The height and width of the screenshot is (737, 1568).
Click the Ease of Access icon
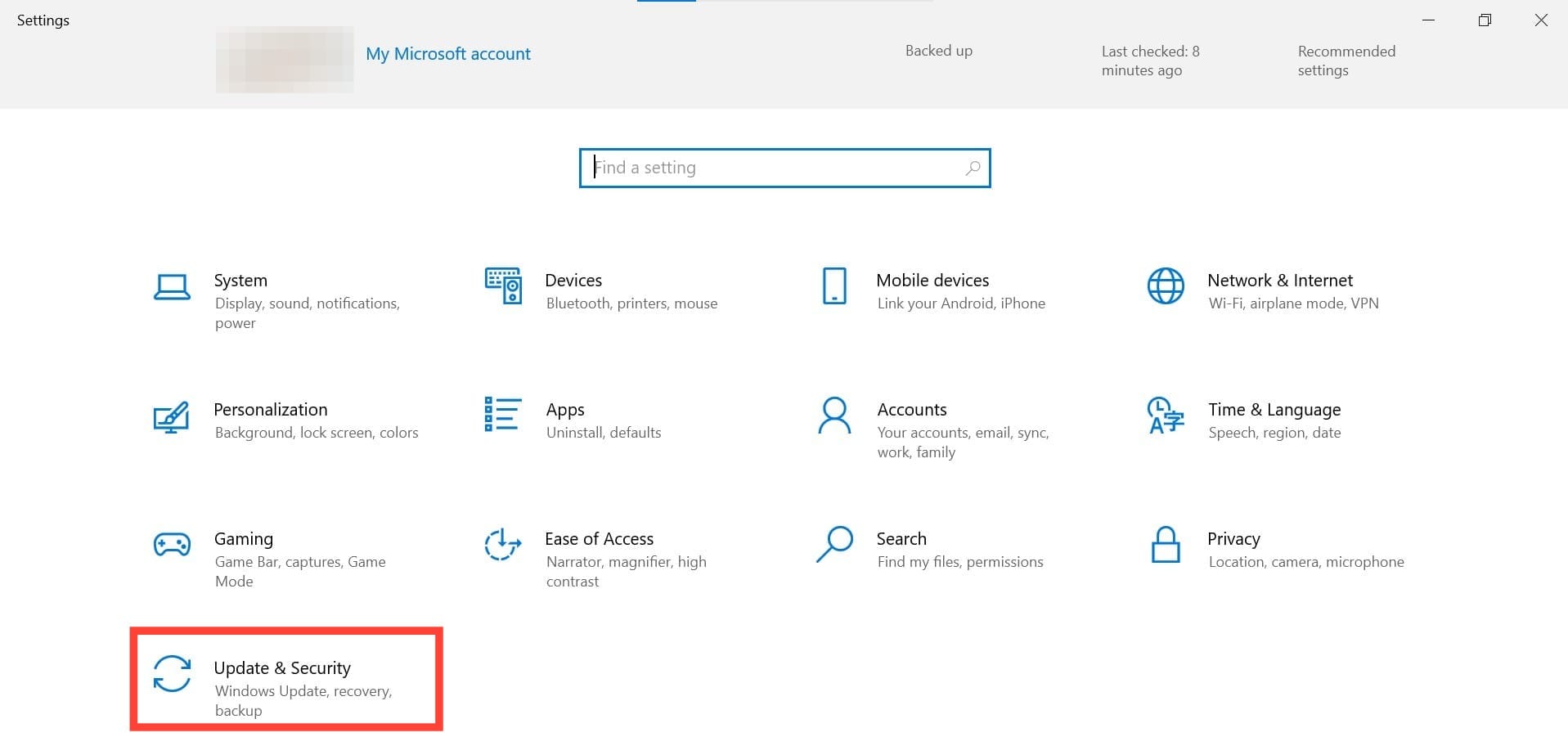tap(502, 545)
